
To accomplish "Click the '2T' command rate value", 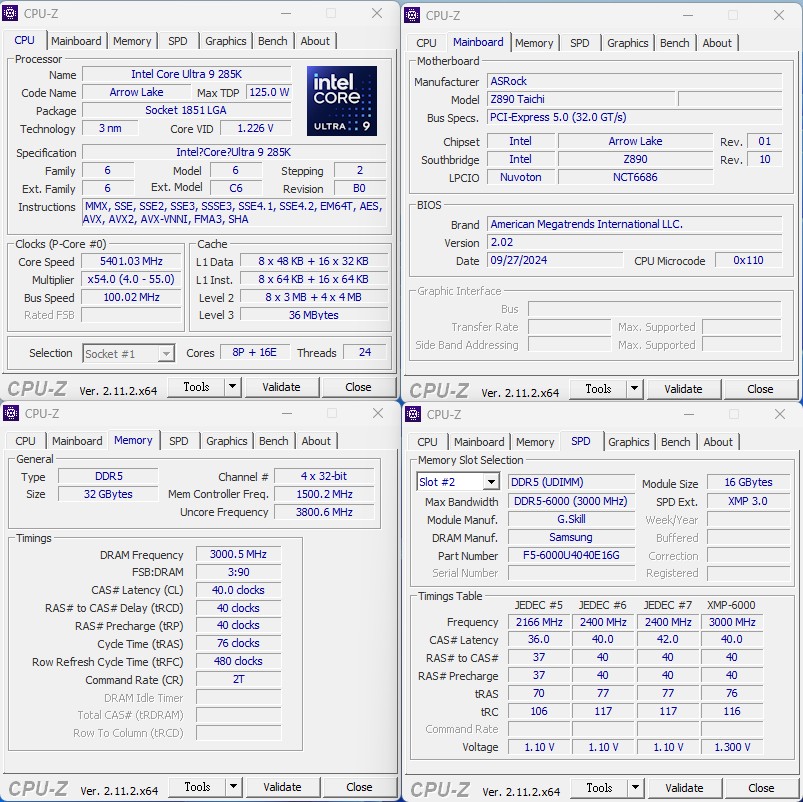I will tap(238, 679).
